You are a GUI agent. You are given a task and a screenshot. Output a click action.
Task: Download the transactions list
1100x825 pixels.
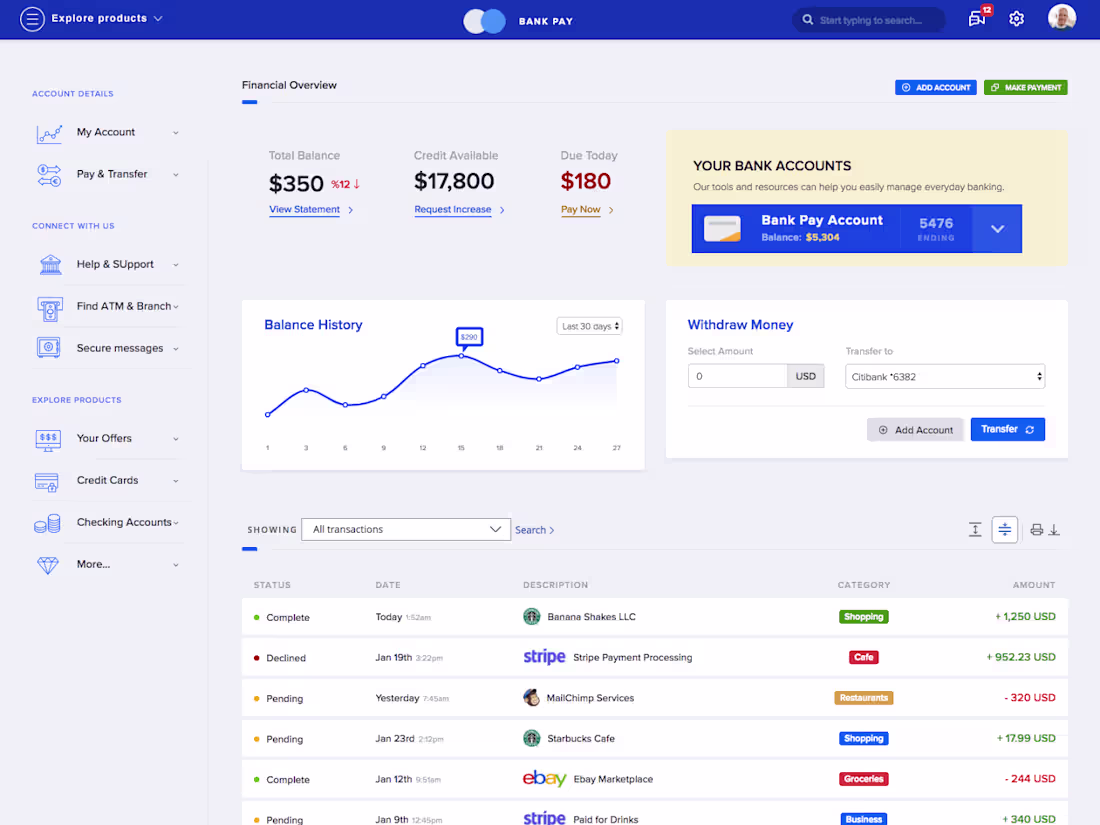coord(1055,529)
